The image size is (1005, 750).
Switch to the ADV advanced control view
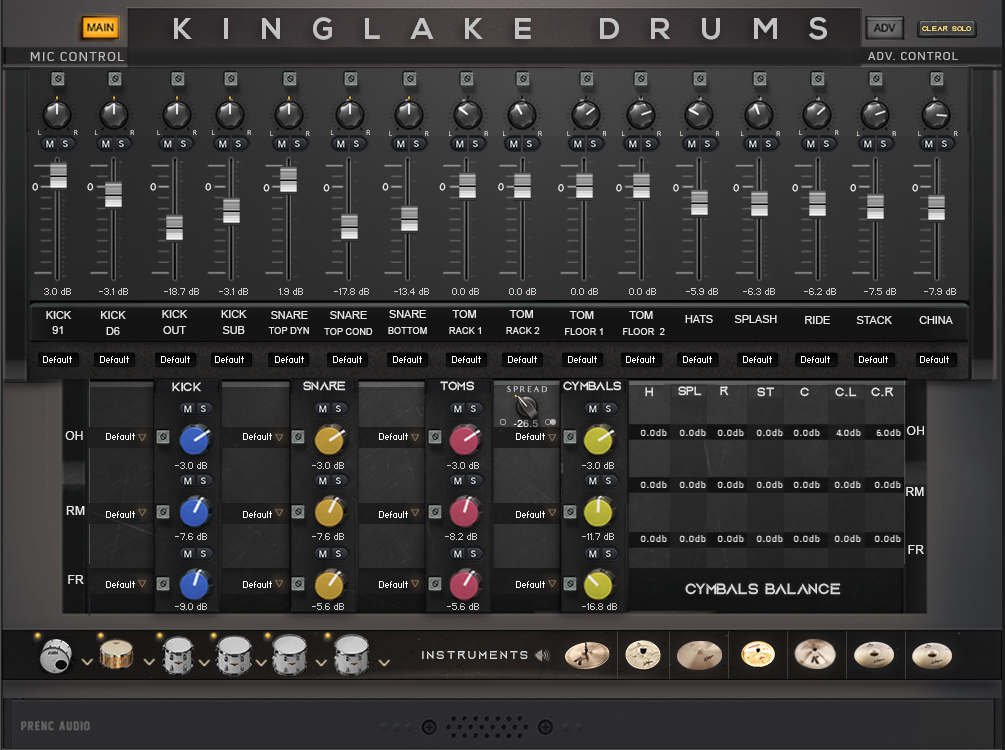(x=884, y=28)
